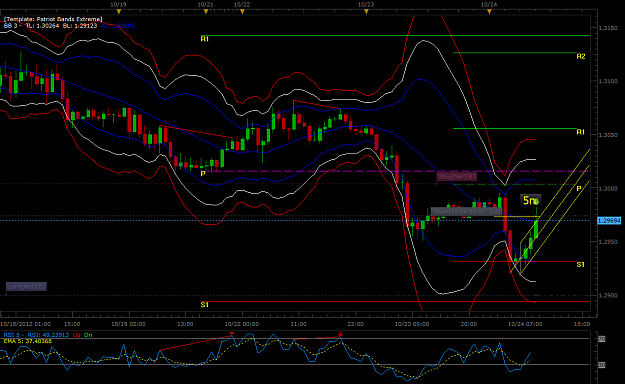Image resolution: width=625 pixels, height=384 pixels.
Task: Click the 11:00 time axis label
Action: pos(299,324)
